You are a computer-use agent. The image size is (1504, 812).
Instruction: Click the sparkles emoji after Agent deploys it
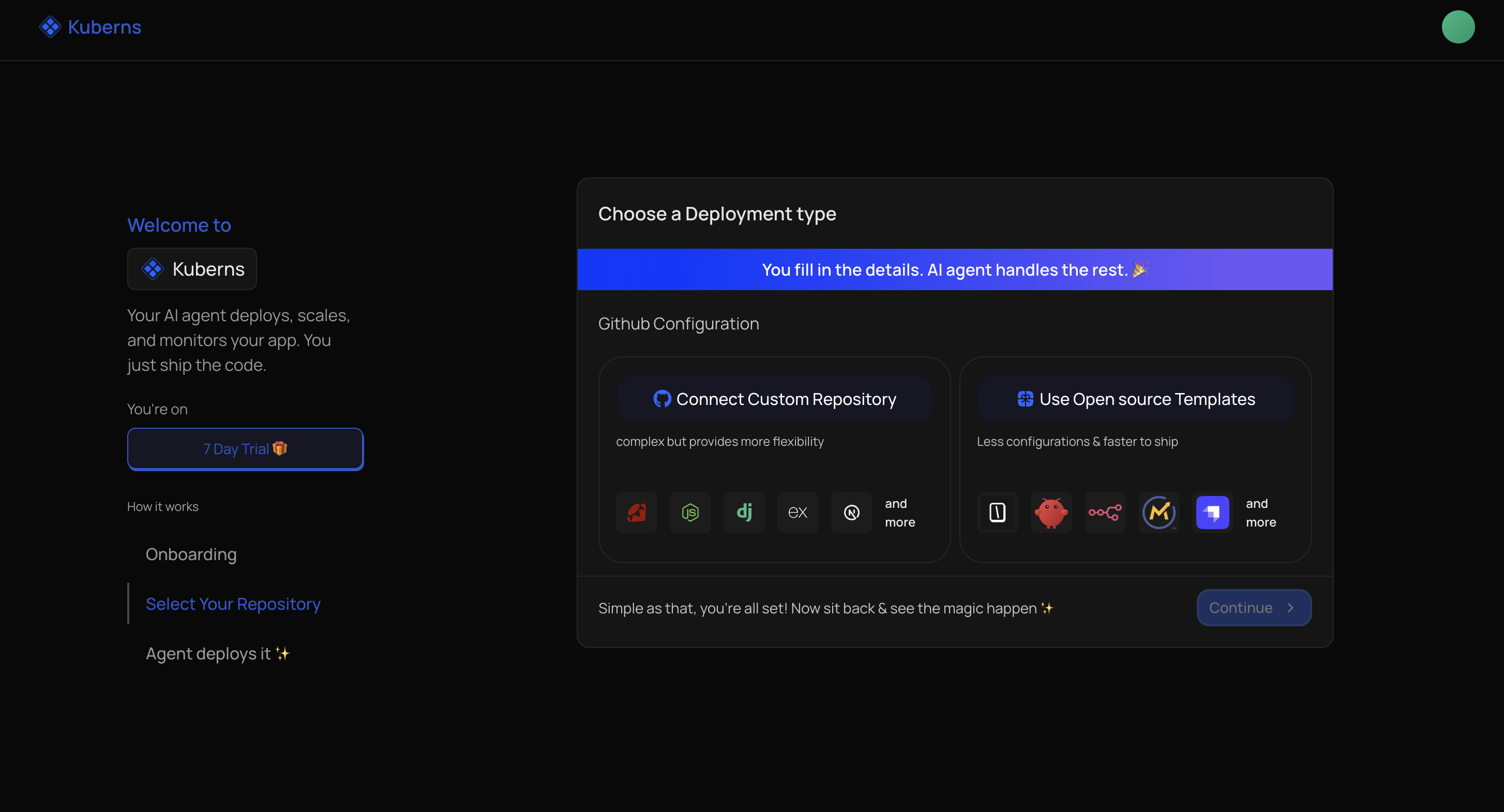(282, 653)
